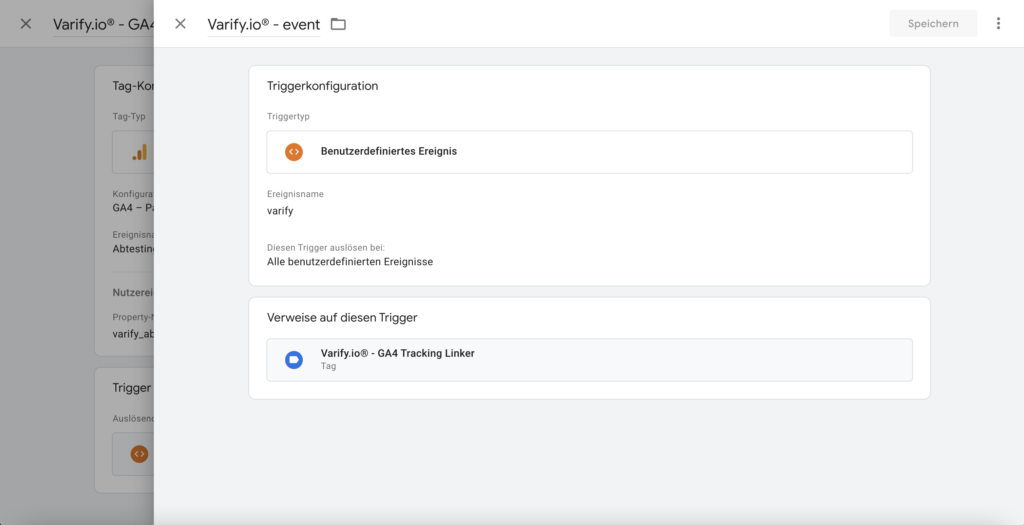The height and width of the screenshot is (525, 1024).
Task: Click Alle benutzerdefinierten Ereignisse text
Action: click(350, 262)
